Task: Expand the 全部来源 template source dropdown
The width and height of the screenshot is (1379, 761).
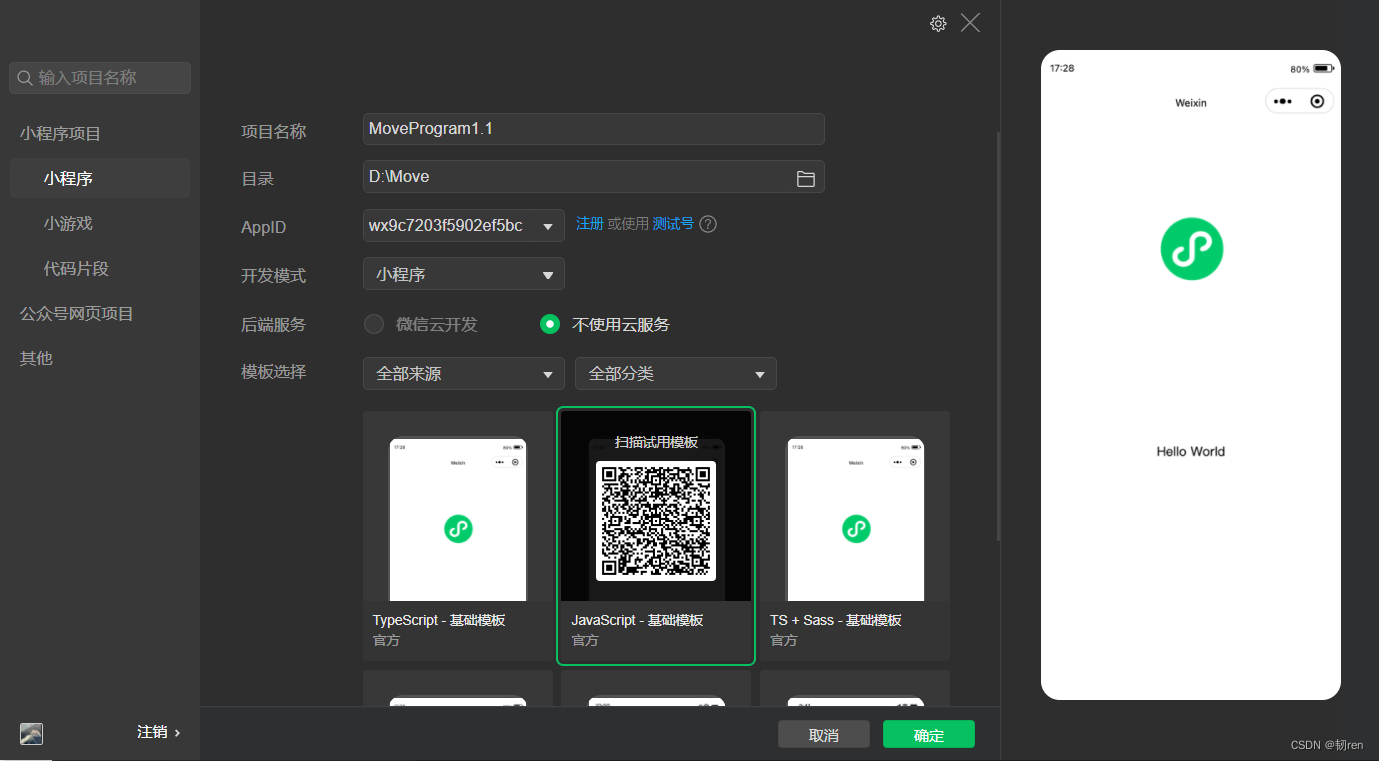Action: pyautogui.click(x=464, y=374)
